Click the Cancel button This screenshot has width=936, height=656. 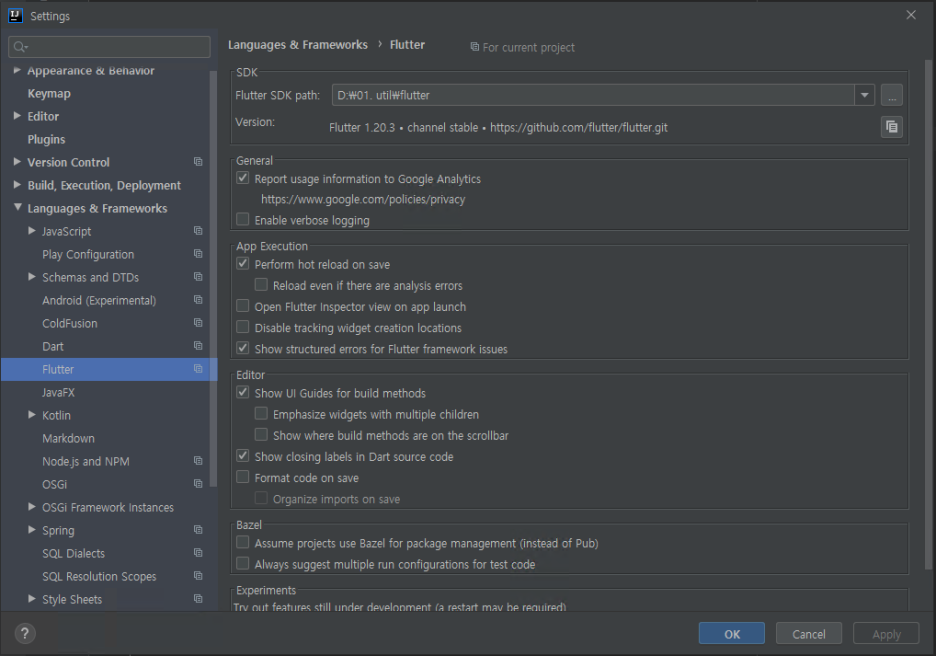point(809,633)
